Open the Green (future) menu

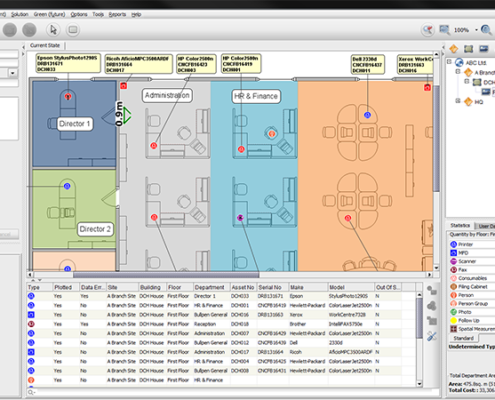tap(49, 14)
